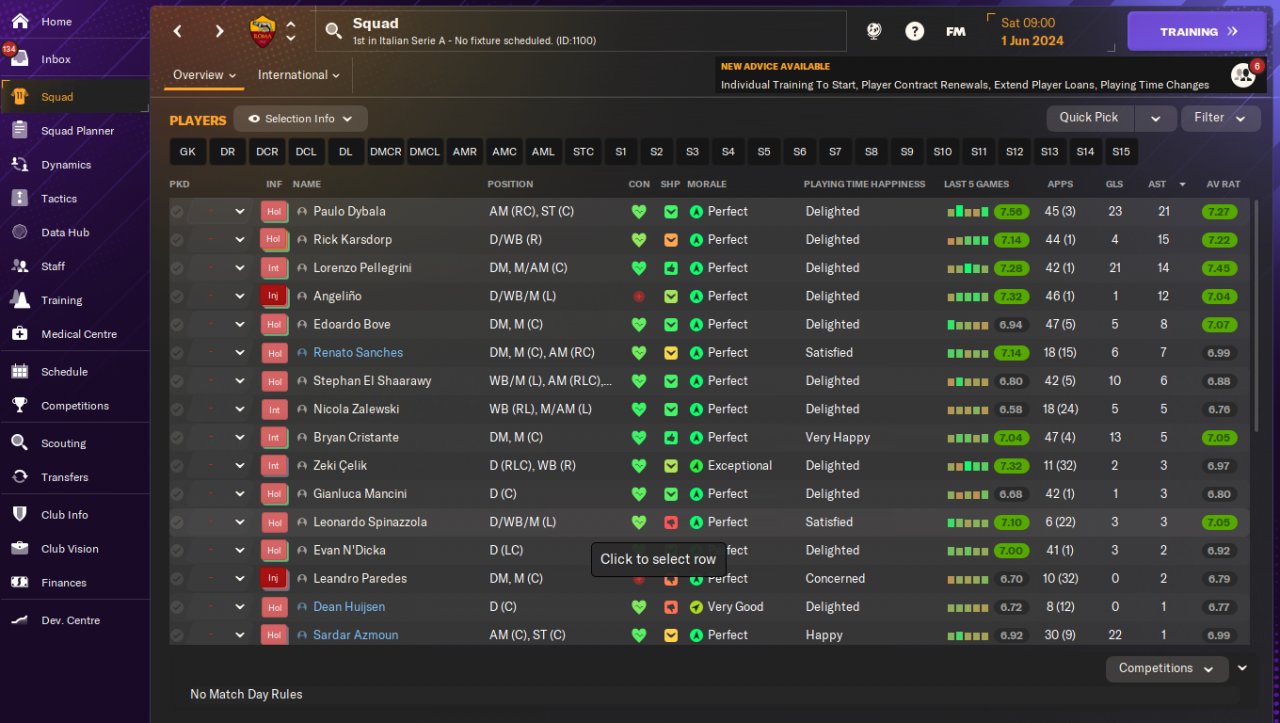Open the Staff sidebar icon
This screenshot has width=1280, height=723.
[x=19, y=266]
